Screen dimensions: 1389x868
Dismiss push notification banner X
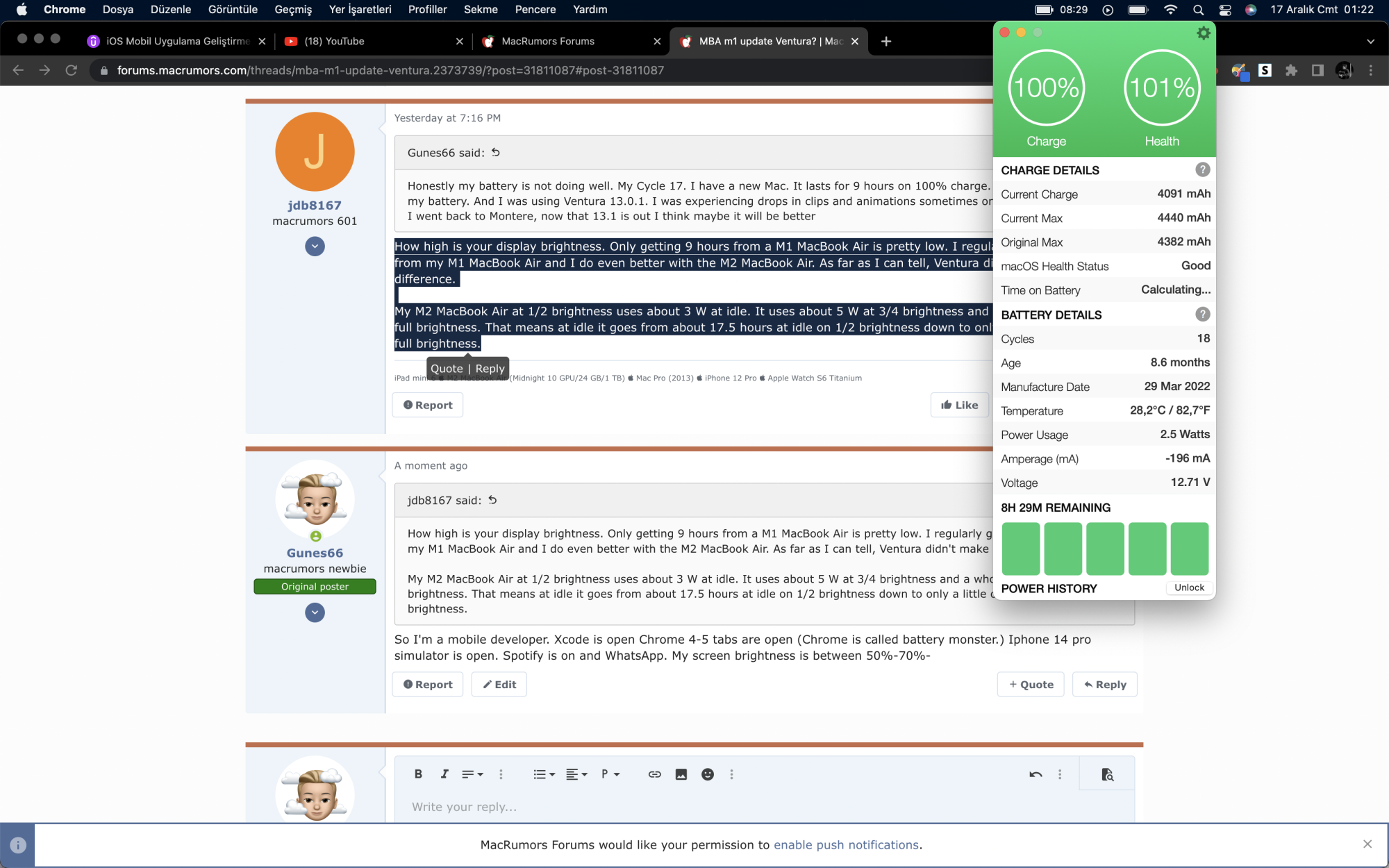click(x=1367, y=844)
